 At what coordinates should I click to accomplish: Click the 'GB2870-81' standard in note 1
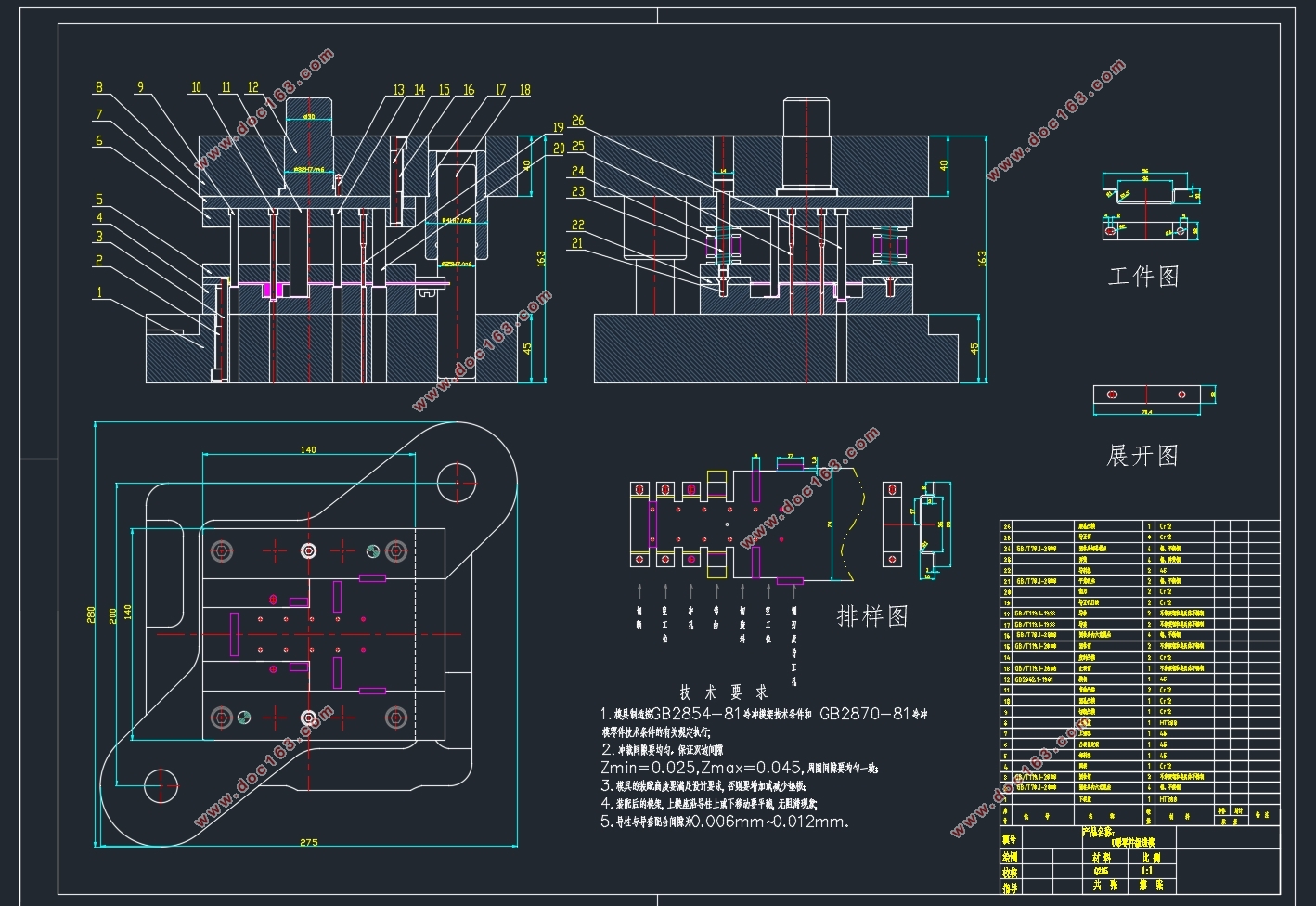click(x=866, y=715)
